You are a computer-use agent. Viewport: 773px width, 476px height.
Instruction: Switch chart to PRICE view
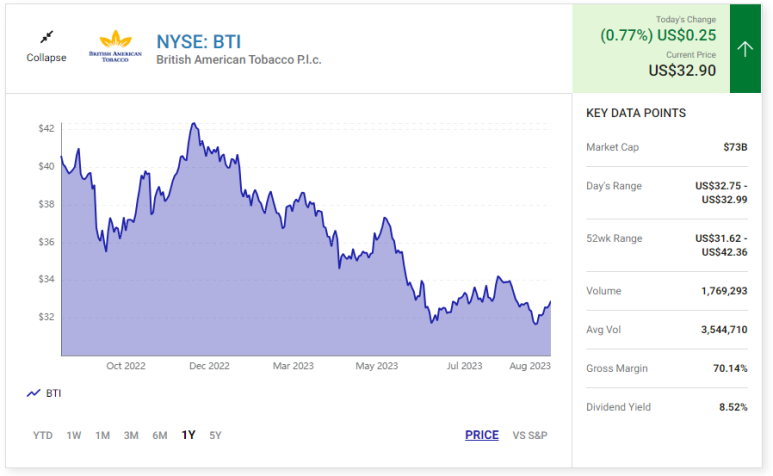coord(482,435)
